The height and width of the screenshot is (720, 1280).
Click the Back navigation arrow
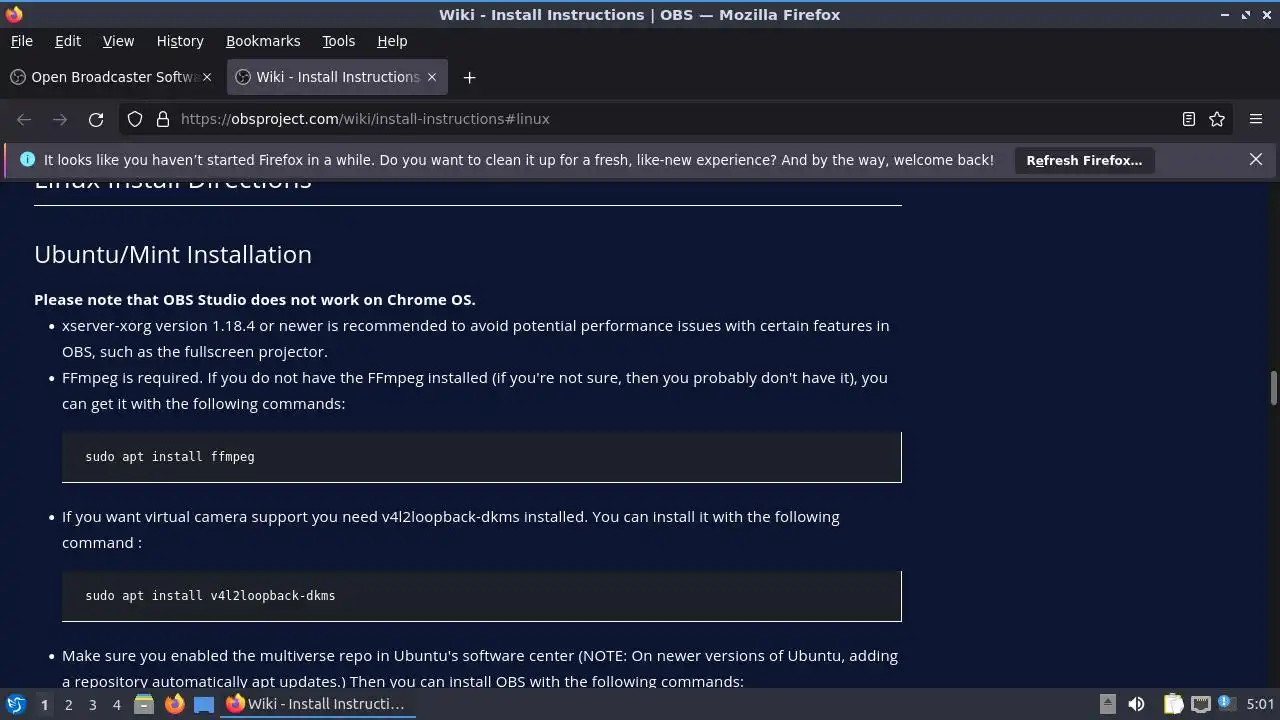(24, 119)
